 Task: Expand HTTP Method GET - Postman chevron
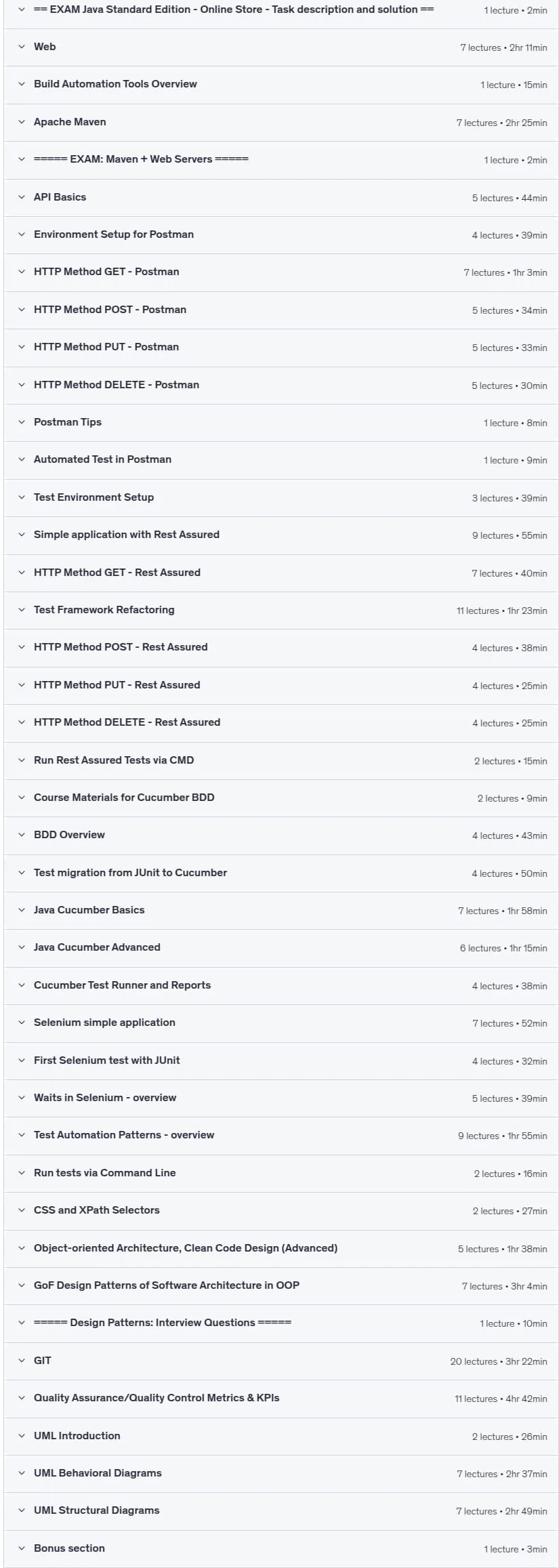(21, 272)
